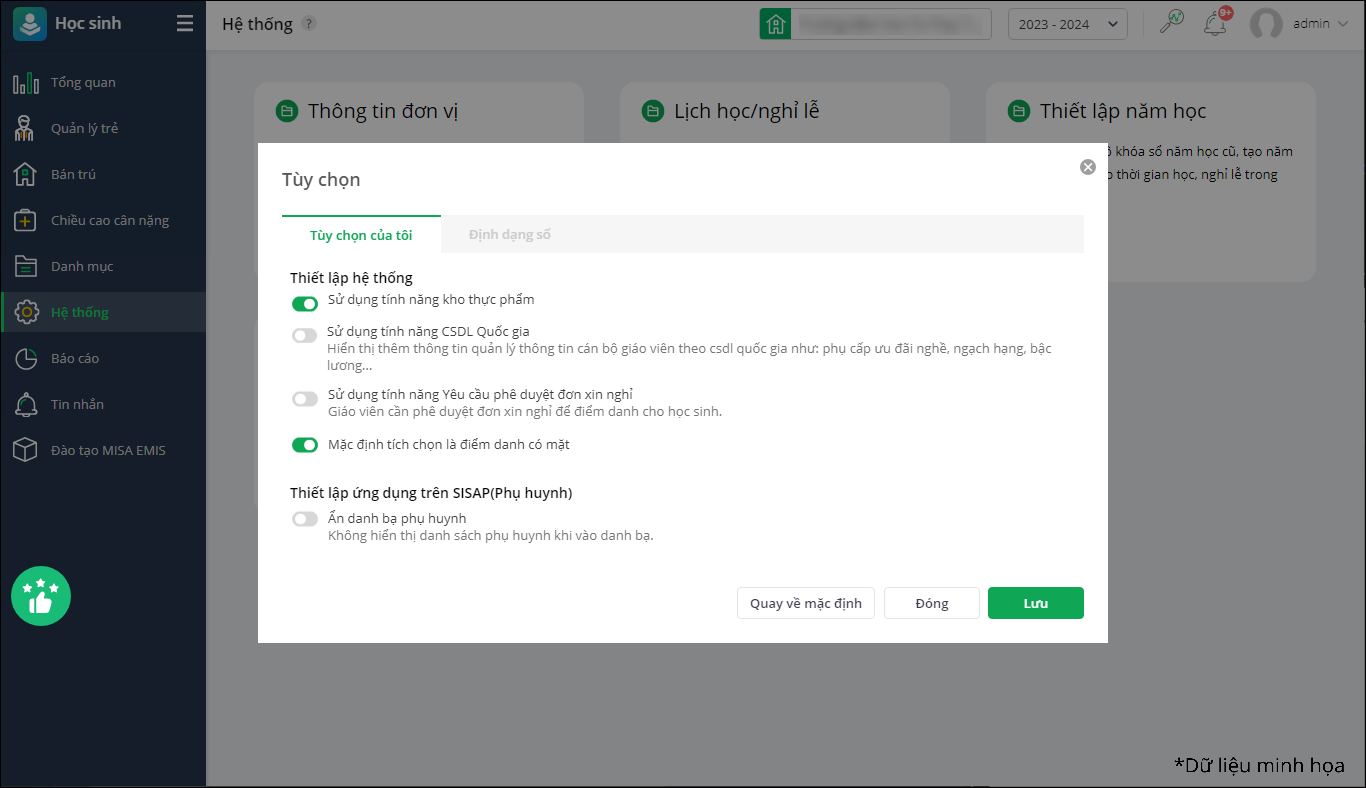The height and width of the screenshot is (788, 1366).
Task: Open the notification bell icon
Action: click(x=1215, y=23)
